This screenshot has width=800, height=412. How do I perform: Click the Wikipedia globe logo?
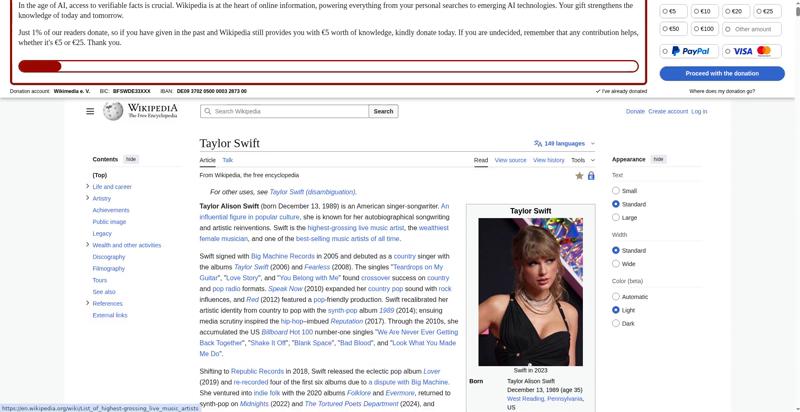pyautogui.click(x=113, y=111)
